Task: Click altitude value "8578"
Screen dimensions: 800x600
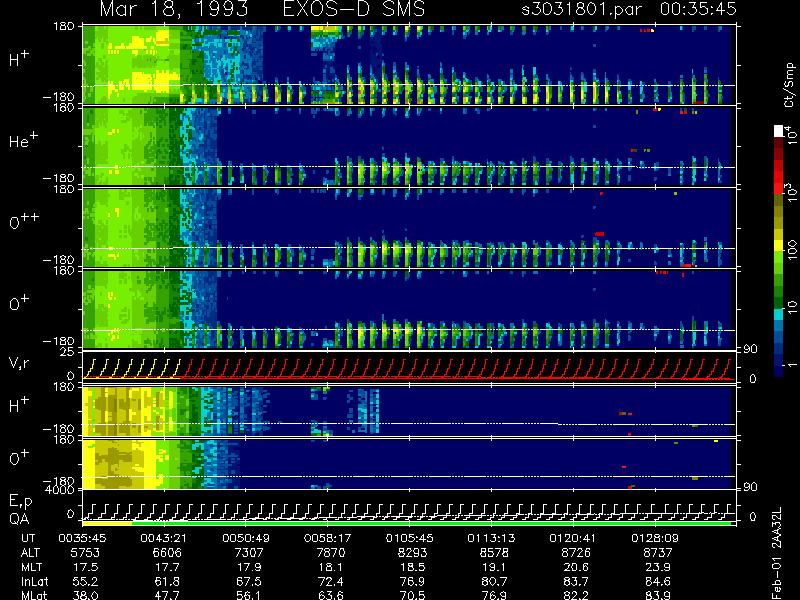Action: 494,553
